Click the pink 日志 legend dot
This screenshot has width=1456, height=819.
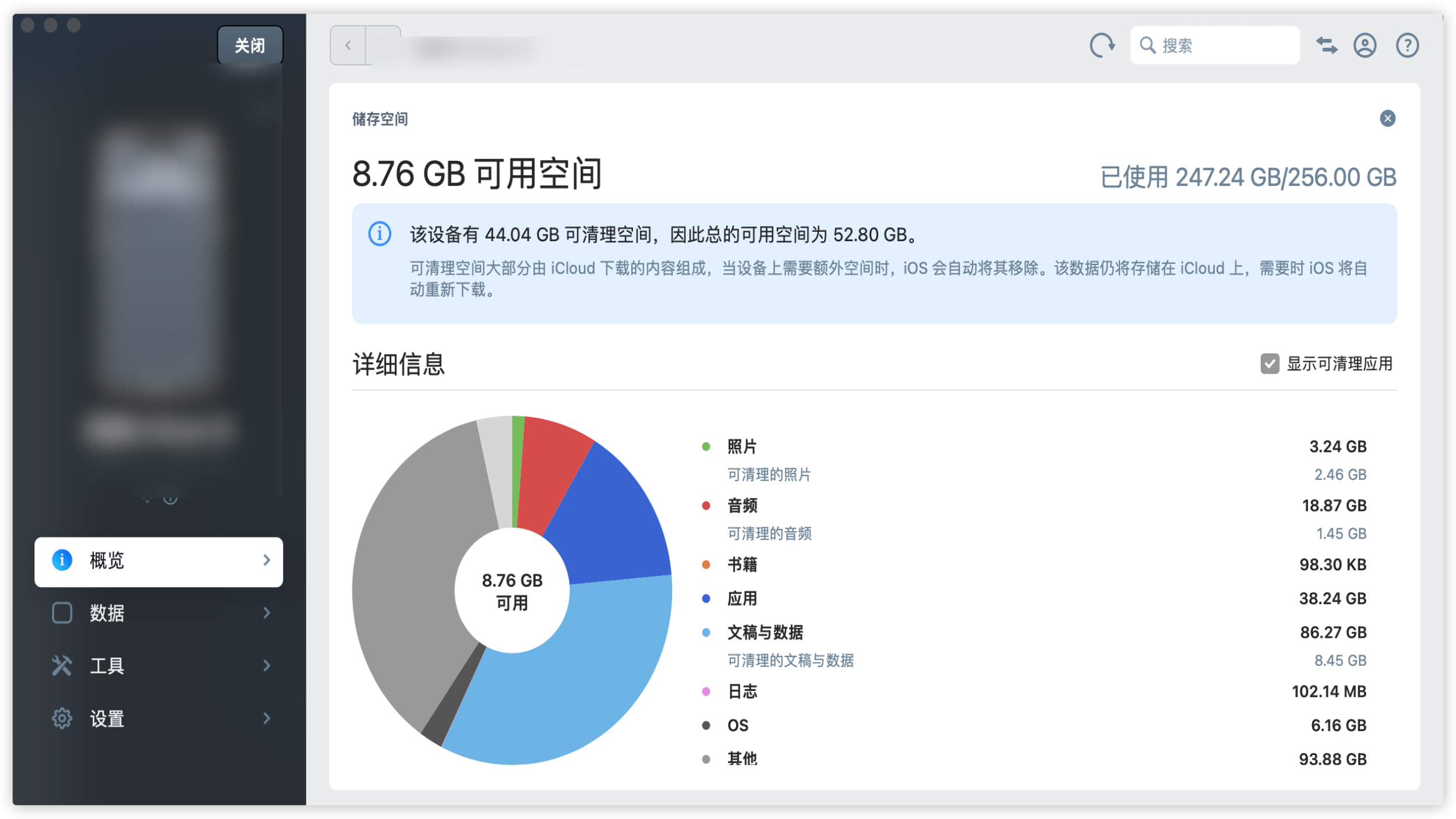[x=706, y=692]
